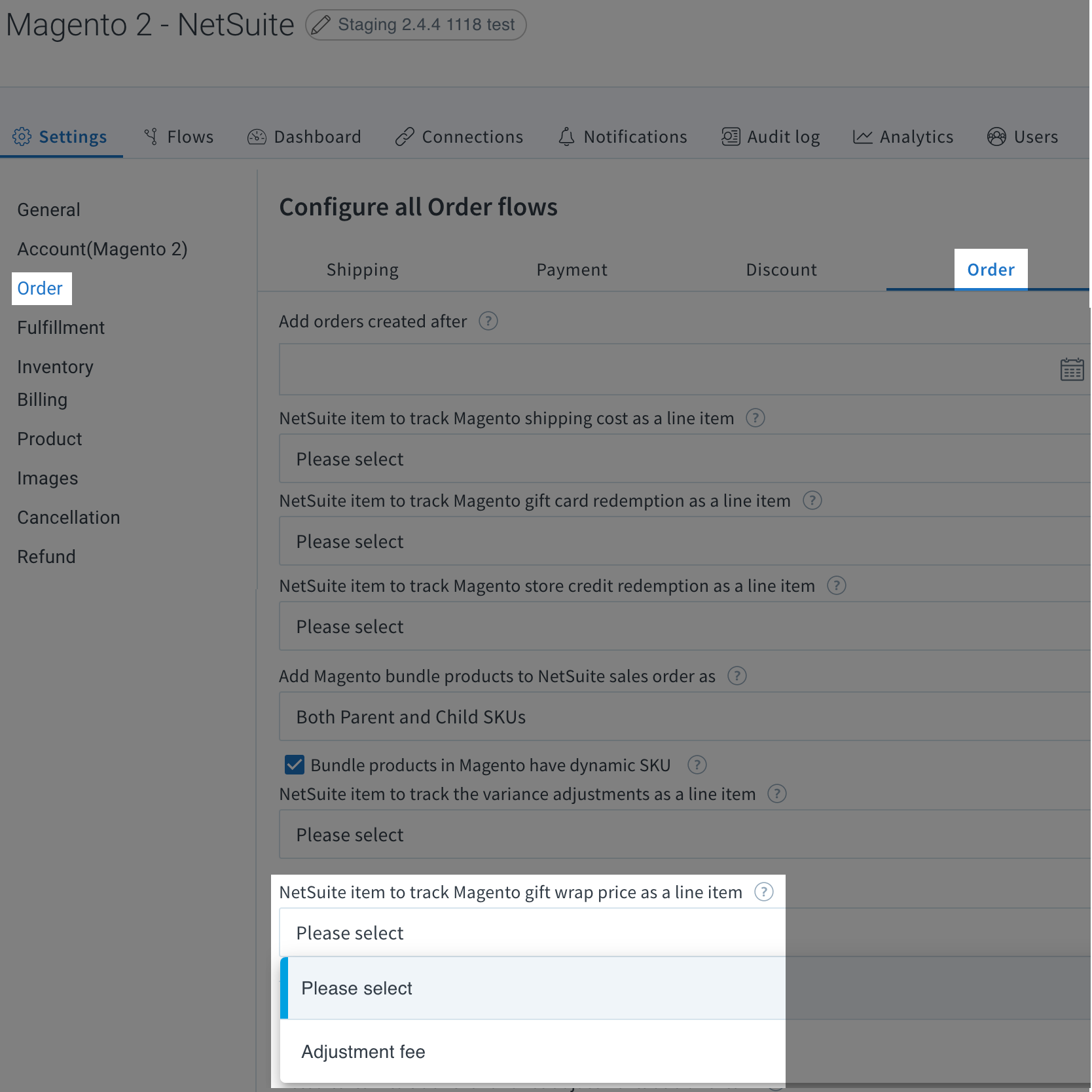Click the Notifications bell icon
The image size is (1092, 1092).
(566, 136)
